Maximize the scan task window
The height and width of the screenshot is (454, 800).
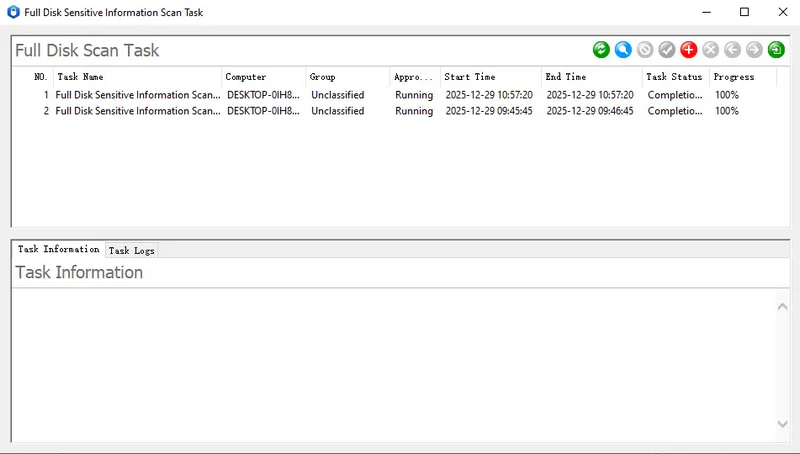click(x=744, y=12)
